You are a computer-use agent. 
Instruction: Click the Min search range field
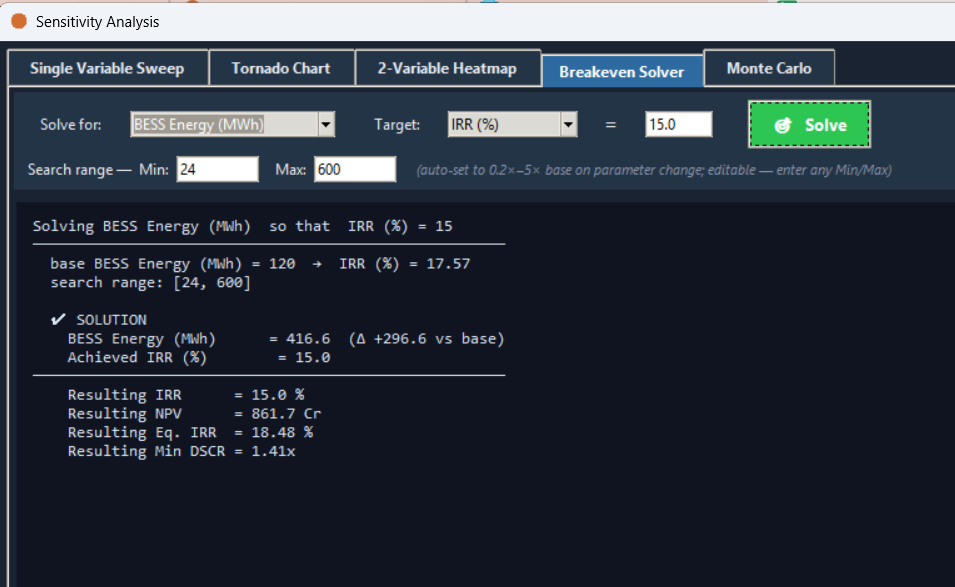(x=217, y=169)
